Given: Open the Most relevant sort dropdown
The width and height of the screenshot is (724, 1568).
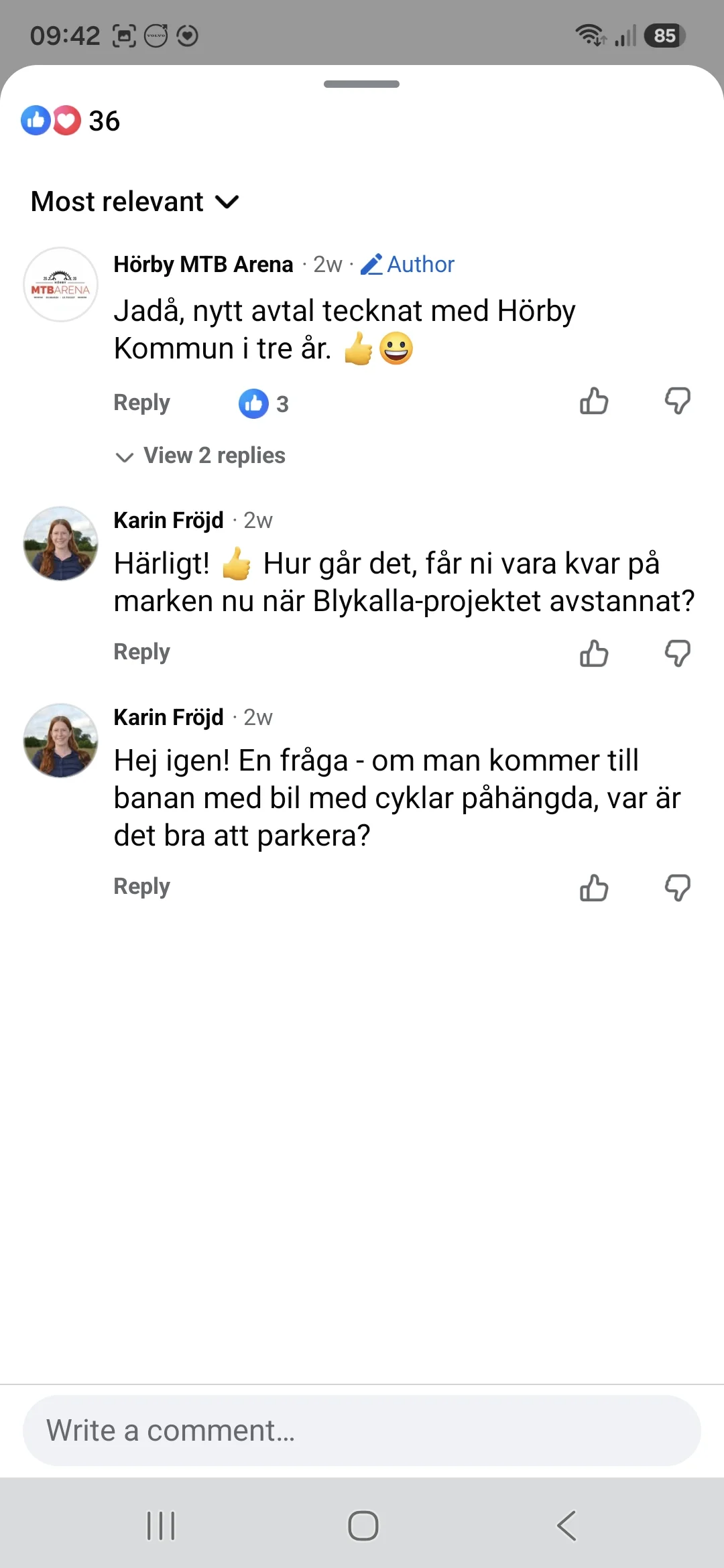Looking at the screenshot, I should point(135,202).
